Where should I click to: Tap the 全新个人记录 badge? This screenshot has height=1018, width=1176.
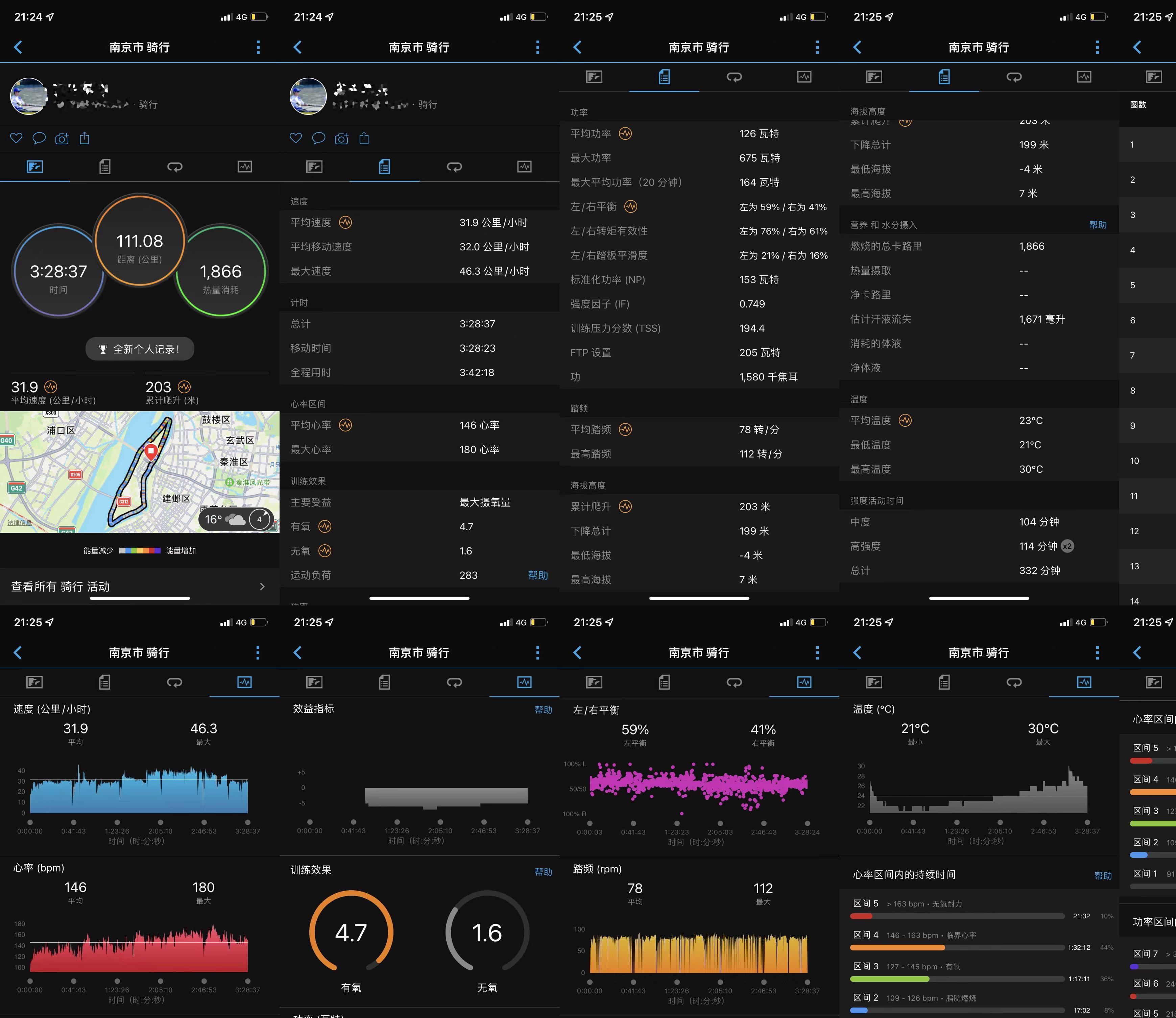pyautogui.click(x=140, y=348)
